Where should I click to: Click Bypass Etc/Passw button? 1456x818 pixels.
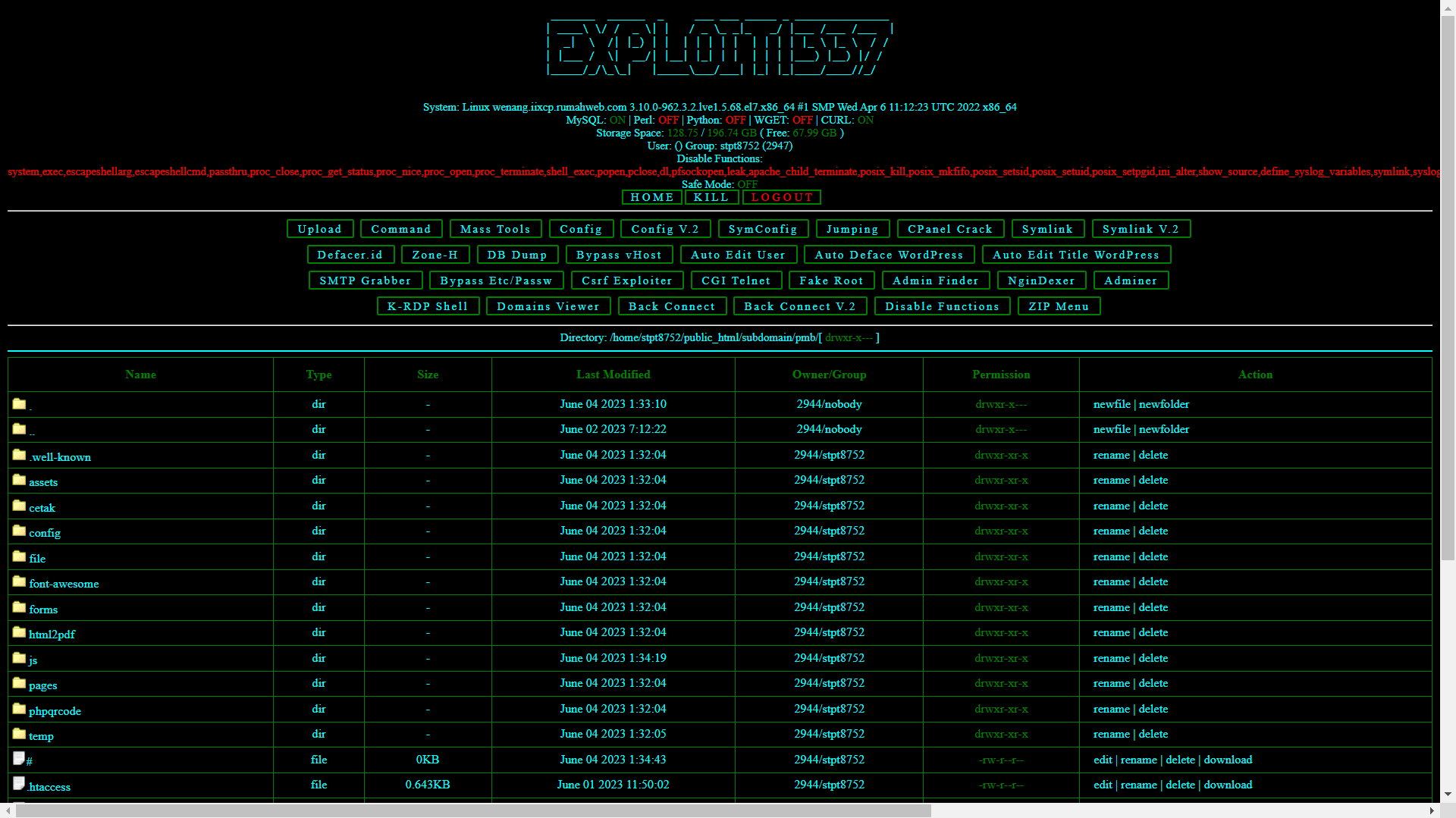pyautogui.click(x=496, y=281)
